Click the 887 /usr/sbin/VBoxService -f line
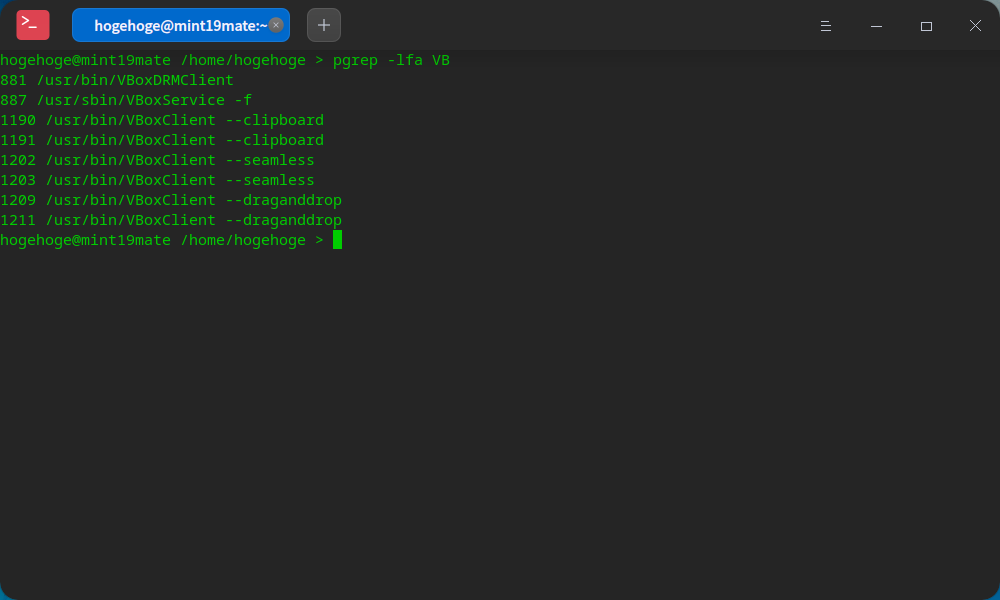 point(126,100)
